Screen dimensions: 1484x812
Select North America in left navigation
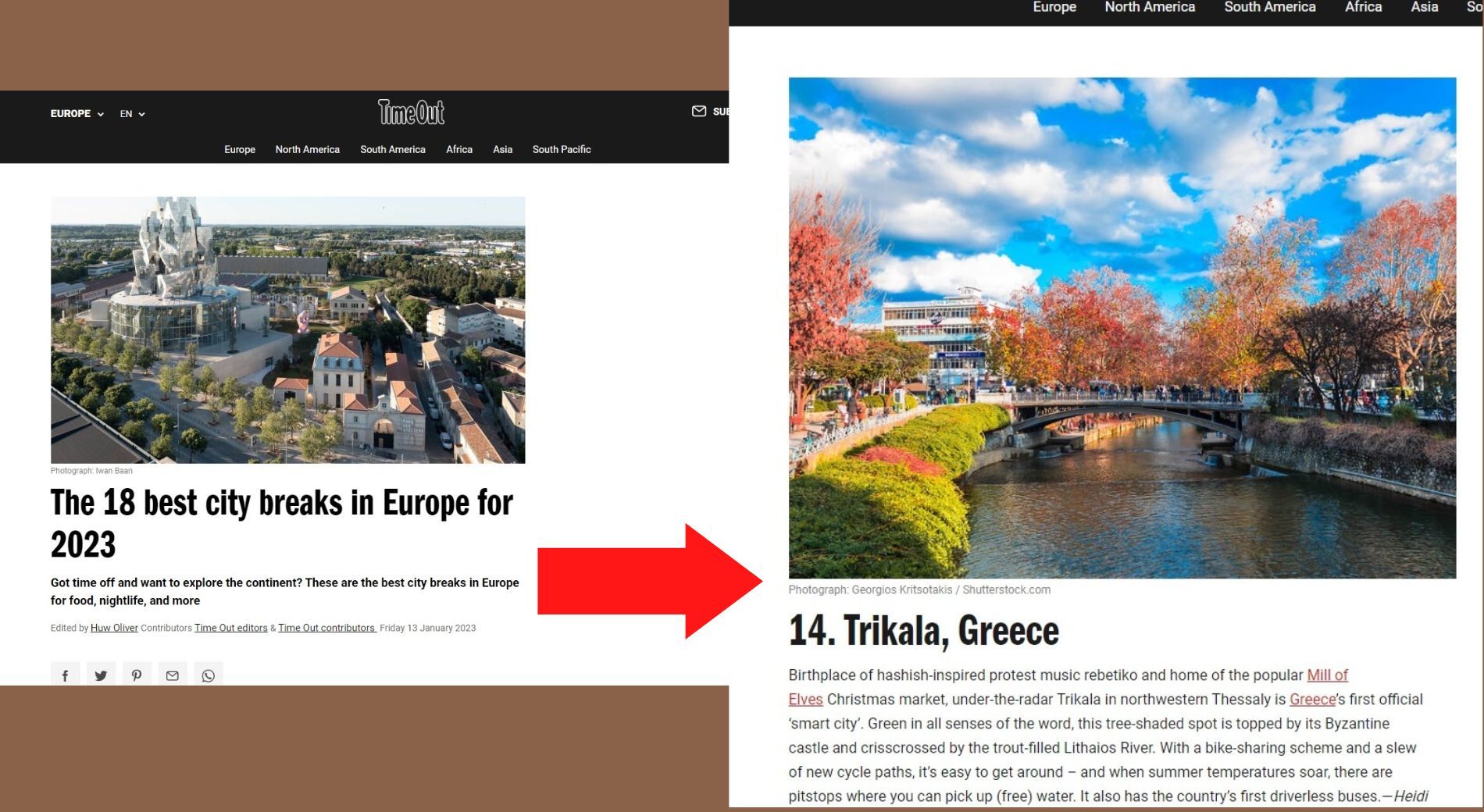tap(307, 149)
